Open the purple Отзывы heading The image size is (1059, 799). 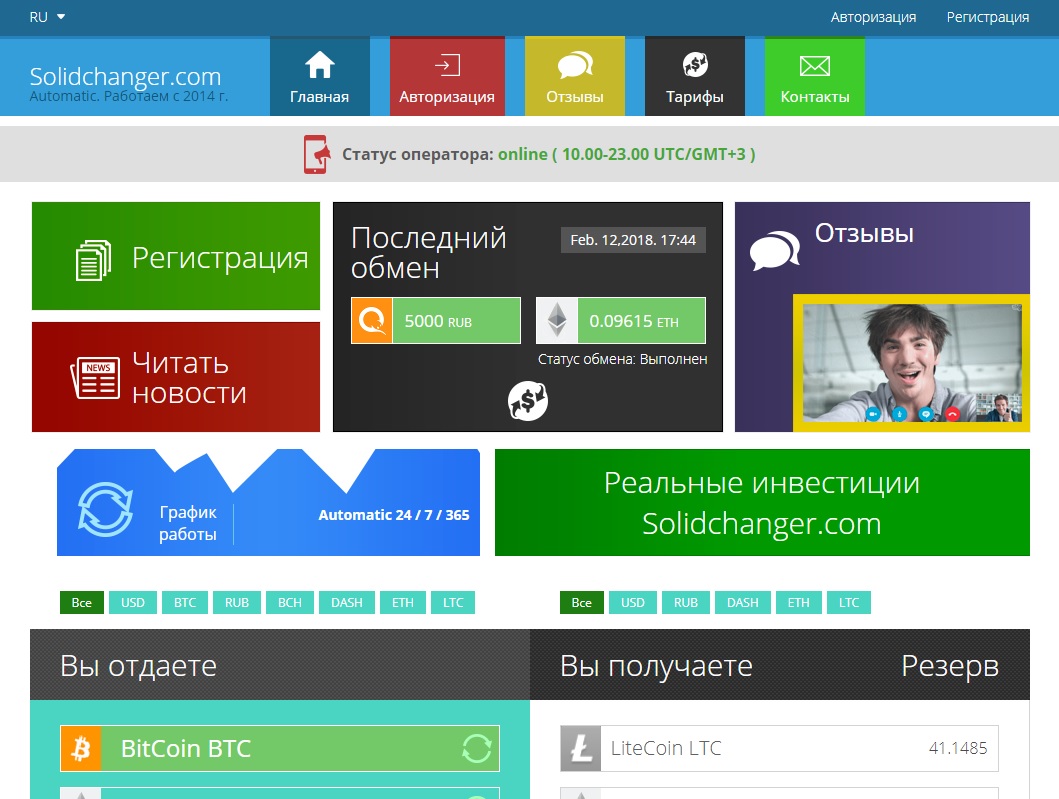864,234
